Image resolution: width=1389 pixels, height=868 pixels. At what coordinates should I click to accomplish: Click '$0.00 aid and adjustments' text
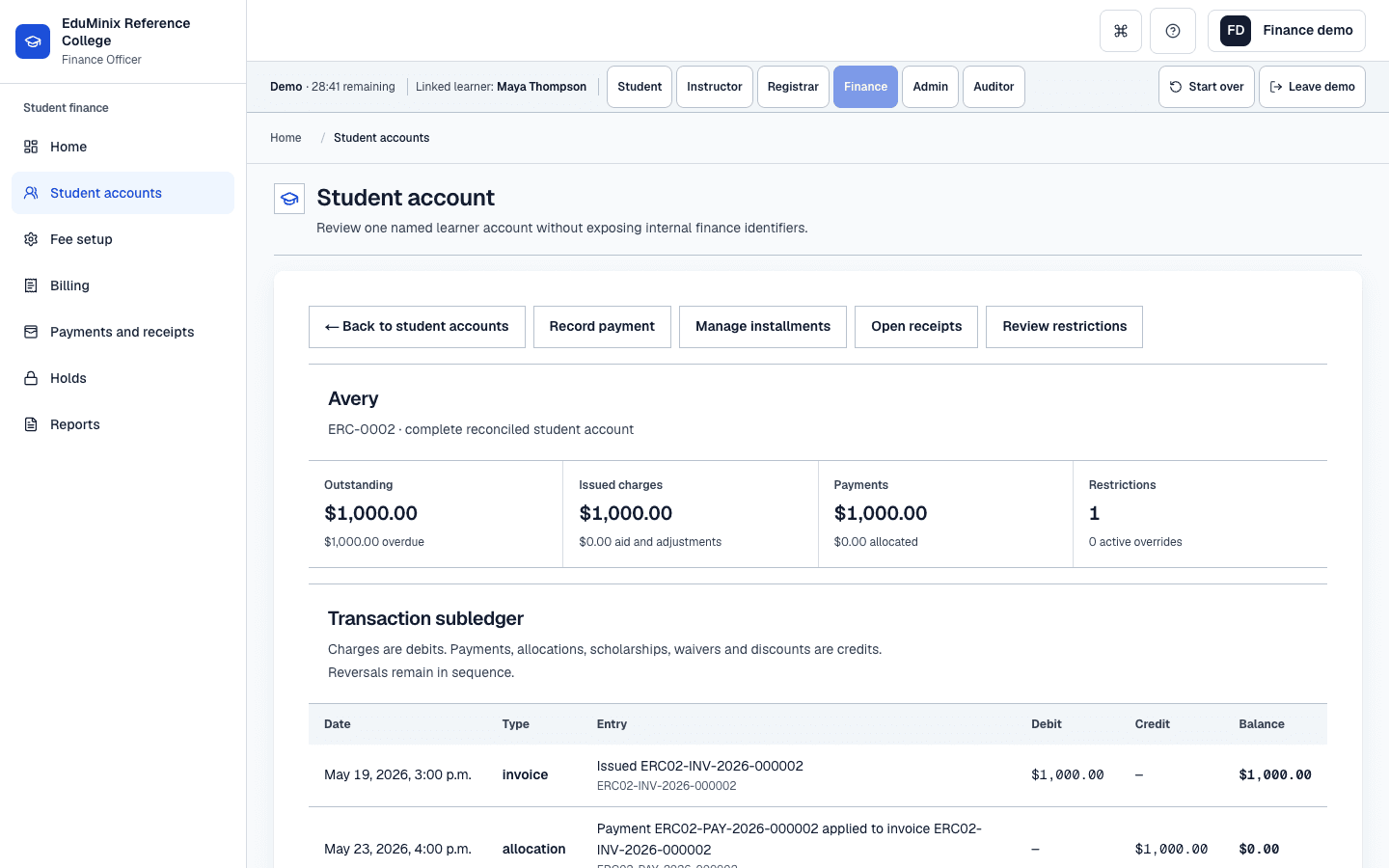[x=650, y=542]
